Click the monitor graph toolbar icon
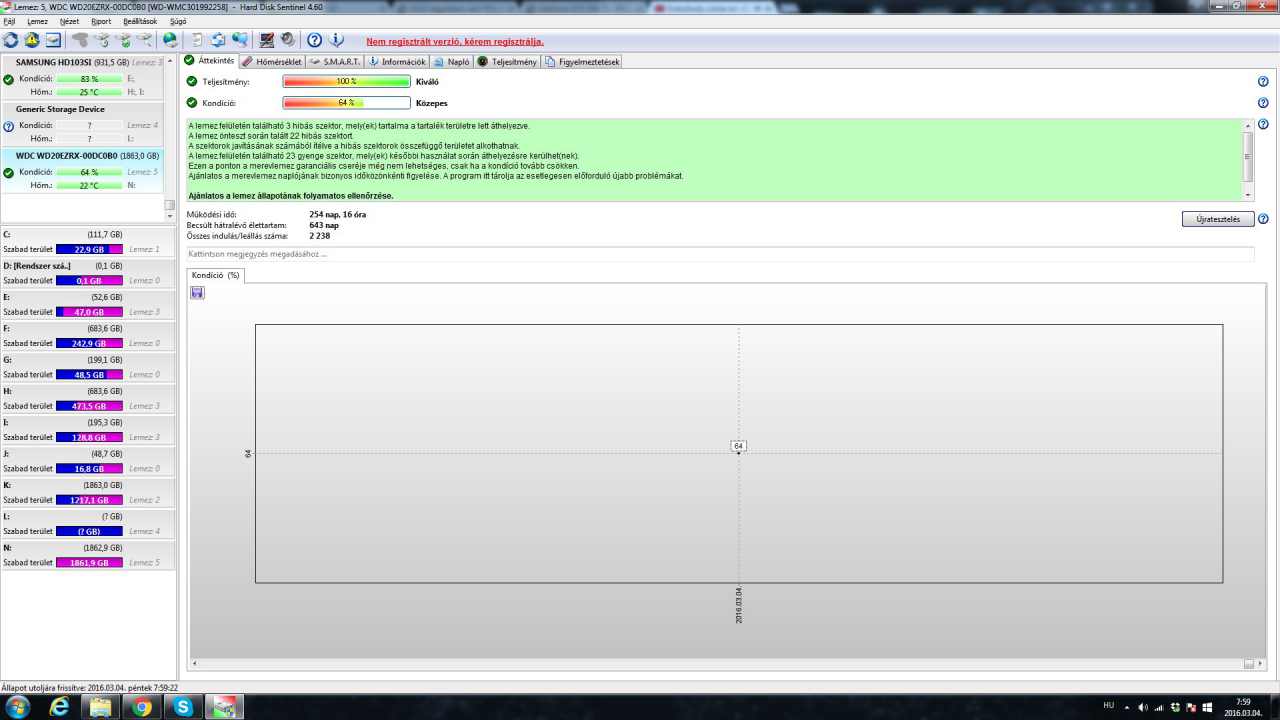 267,40
